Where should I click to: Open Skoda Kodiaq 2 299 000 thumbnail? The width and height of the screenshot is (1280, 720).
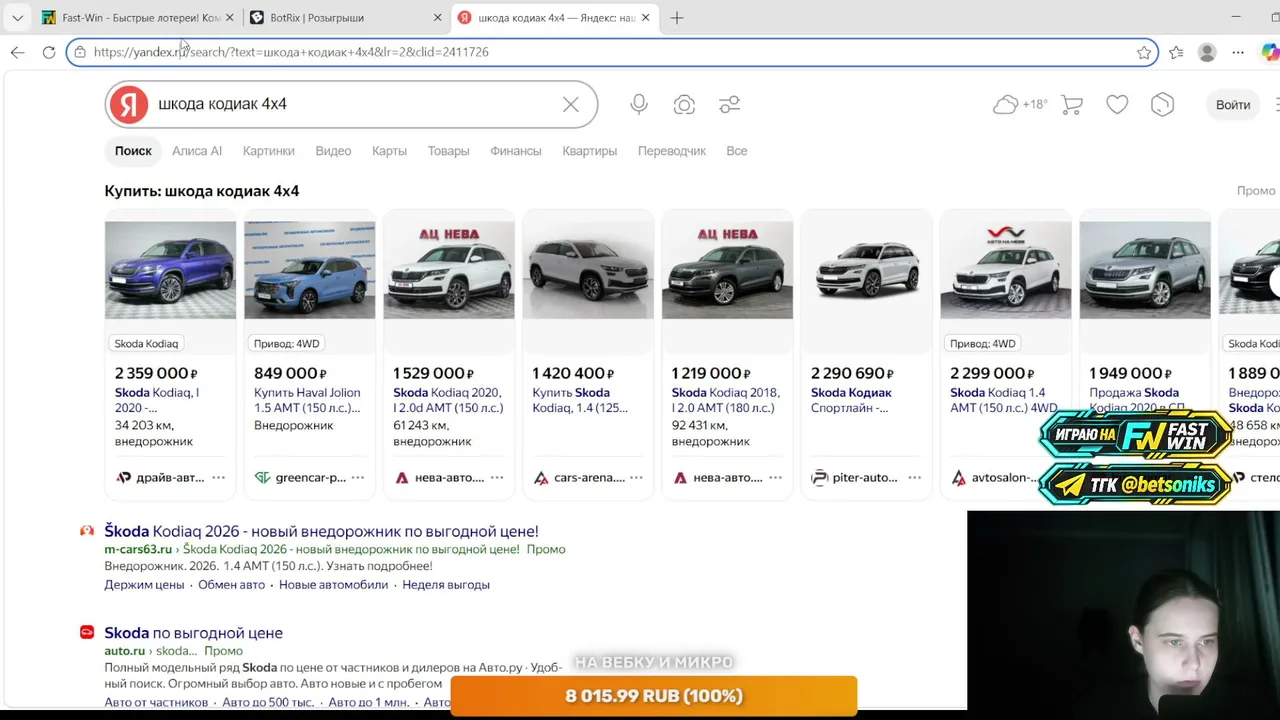[1006, 270]
